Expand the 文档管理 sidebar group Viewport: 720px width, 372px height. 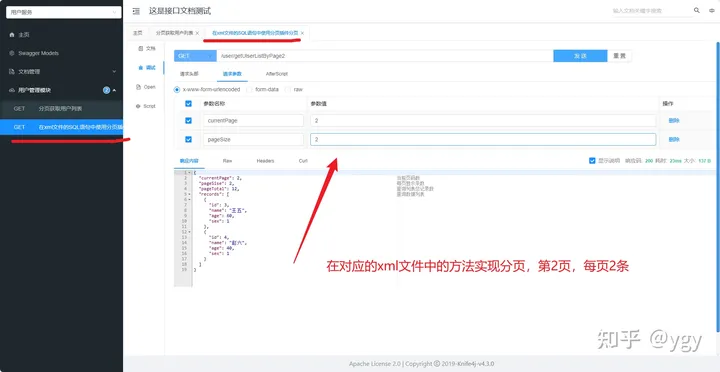(x=62, y=72)
